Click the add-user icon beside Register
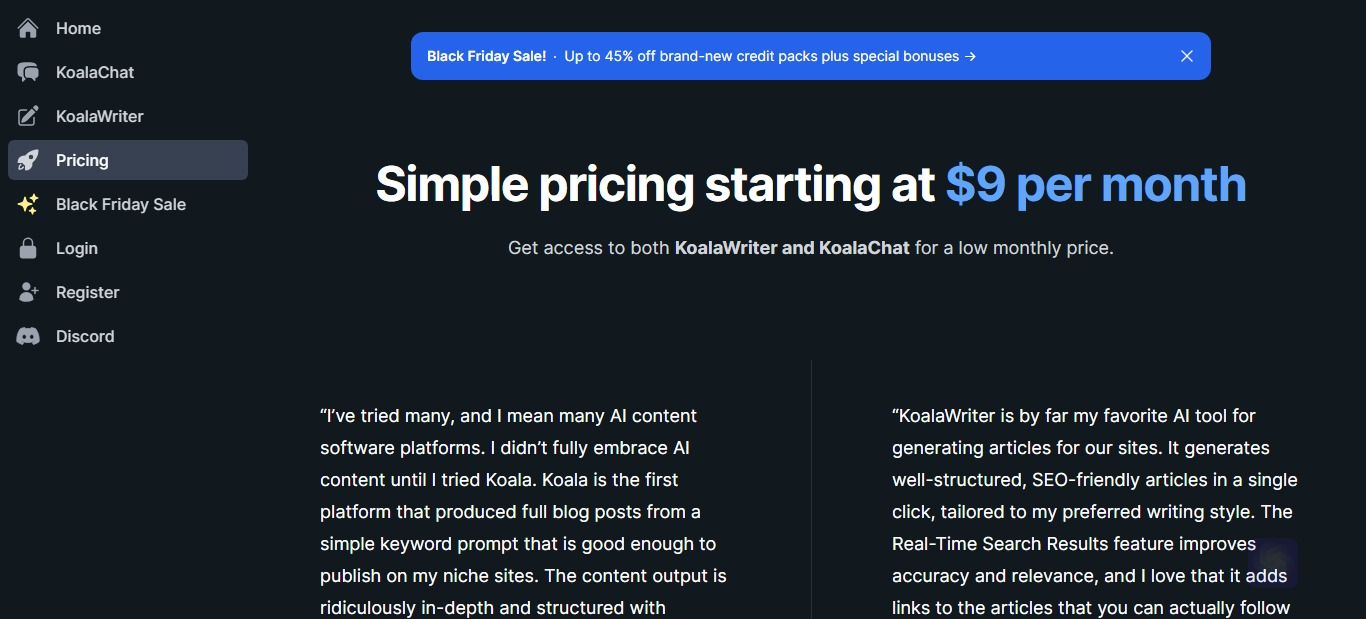Screen dimensions: 1366x619 pyautogui.click(x=28, y=292)
